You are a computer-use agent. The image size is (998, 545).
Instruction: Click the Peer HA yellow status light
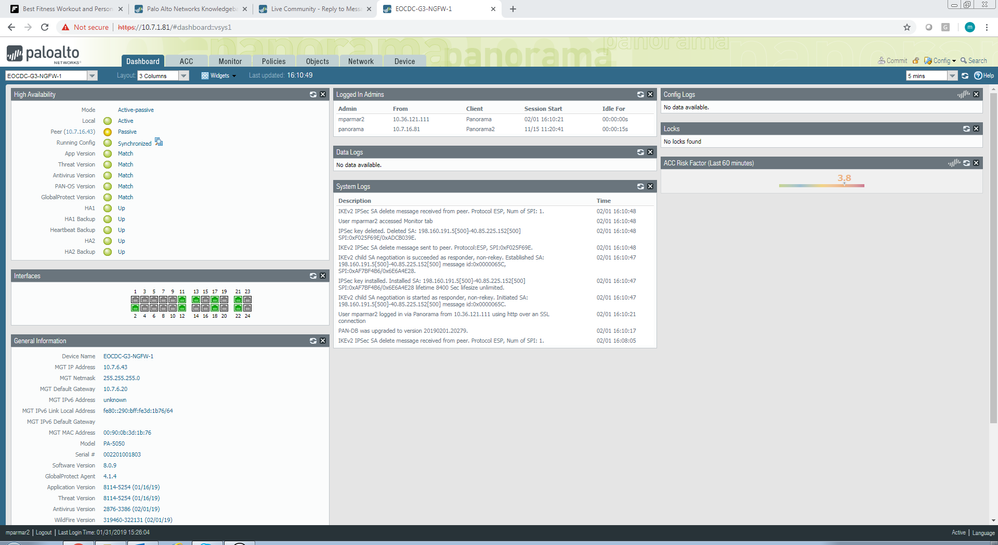[108, 132]
